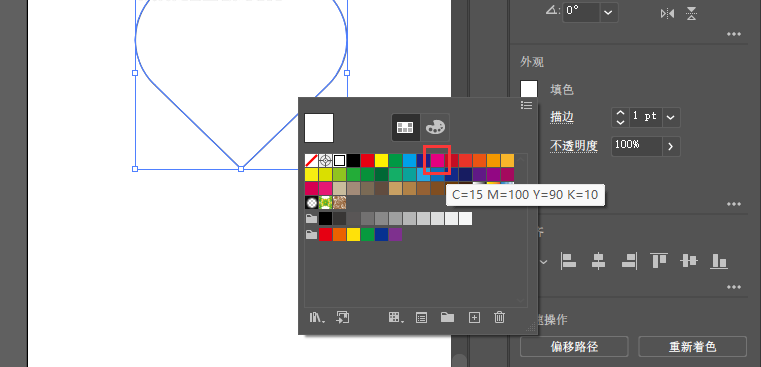Click the large white fill preview swatch
The height and width of the screenshot is (367, 761).
tap(319, 128)
